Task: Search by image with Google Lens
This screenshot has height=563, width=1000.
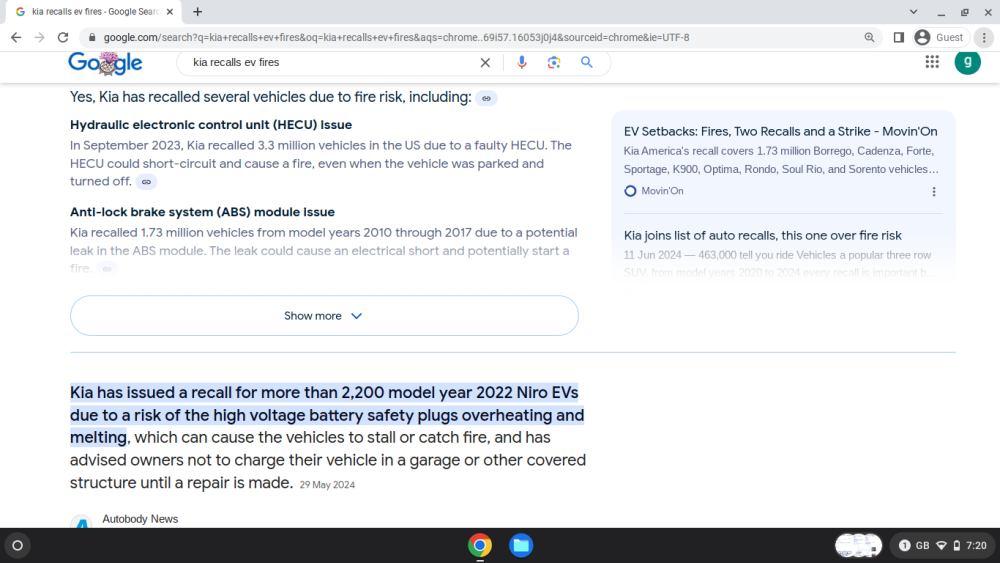Action: [554, 62]
